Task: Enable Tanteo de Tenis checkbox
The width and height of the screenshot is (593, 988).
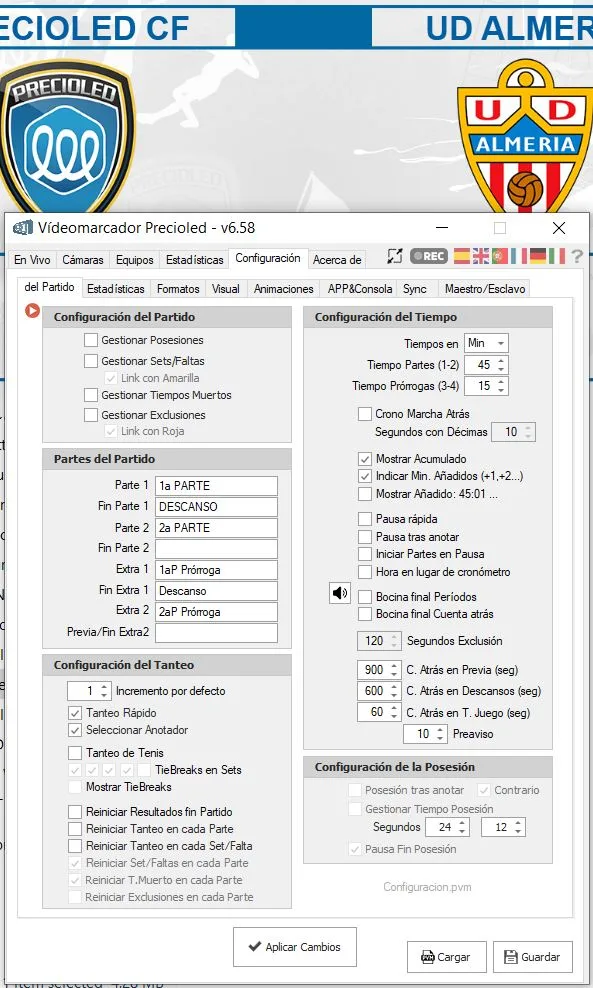Action: click(x=75, y=753)
